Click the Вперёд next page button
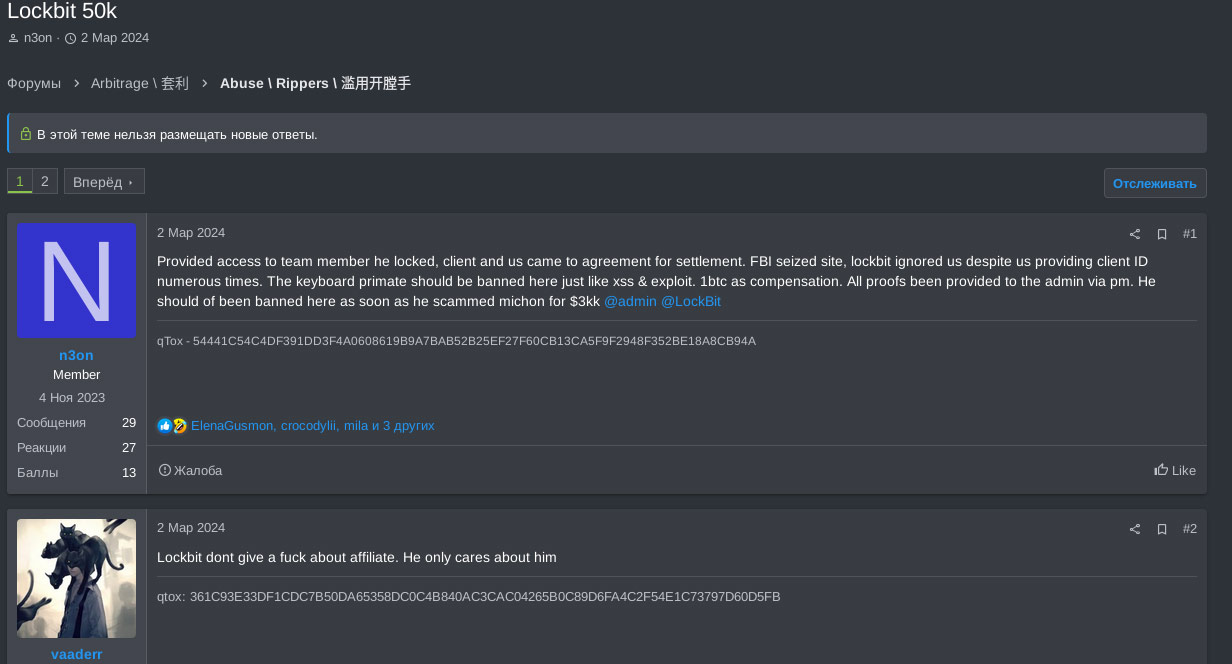The image size is (1232, 664). (x=104, y=182)
